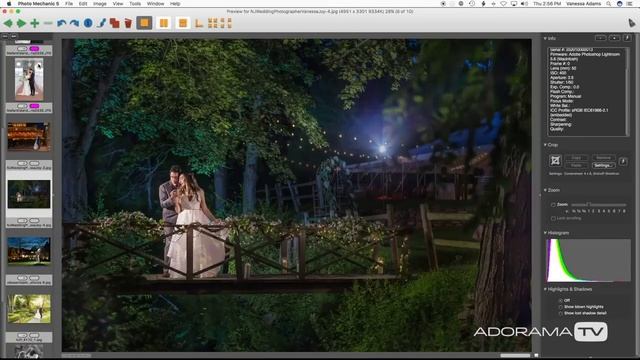Screen dimensions: 640x360
Task: Collapse the Highlights & Shadows section
Action: point(545,289)
